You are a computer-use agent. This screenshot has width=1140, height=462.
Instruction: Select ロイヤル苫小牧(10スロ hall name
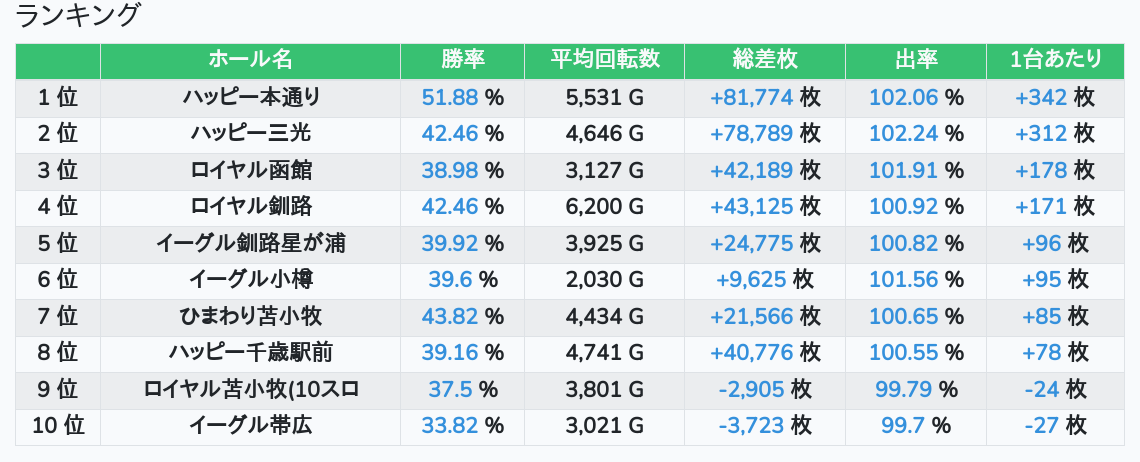pos(251,389)
